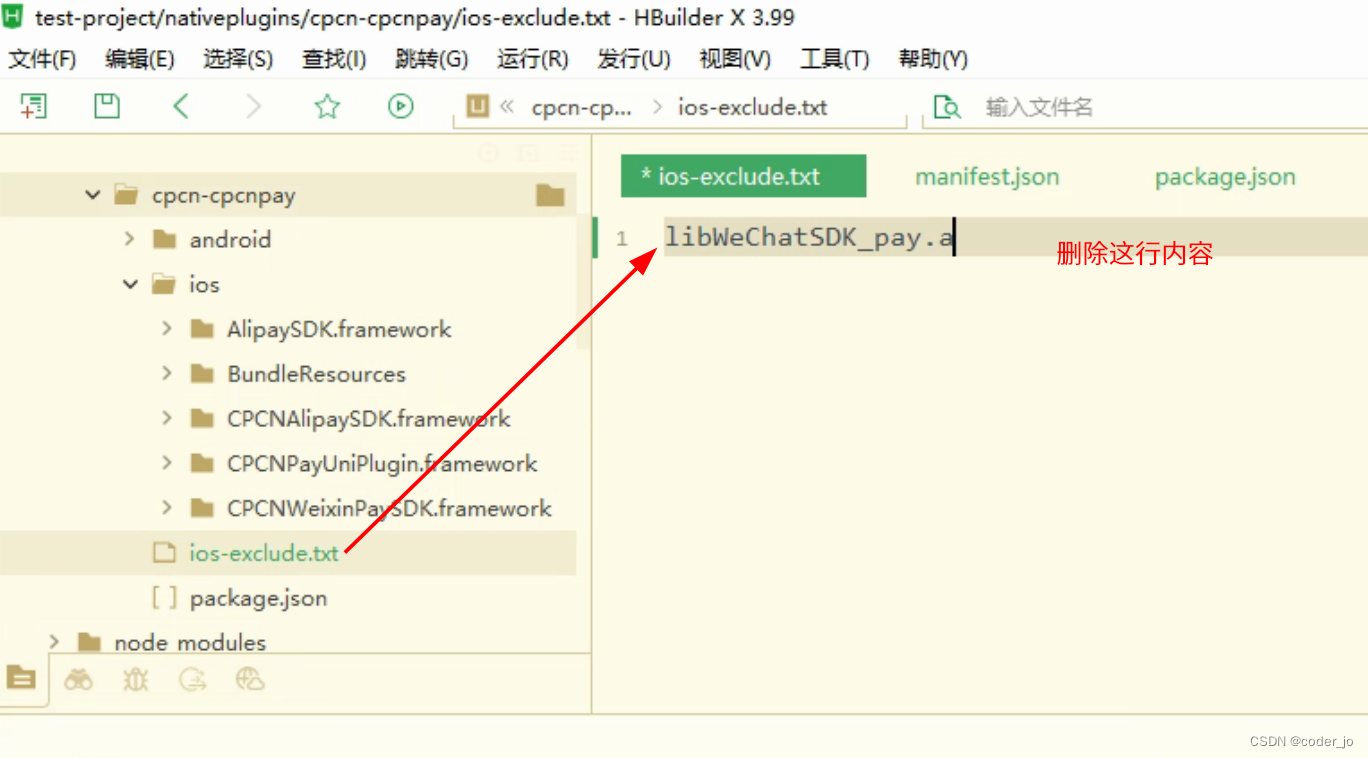Switch to the package.json editor tab
1368x758 pixels.
coord(1225,177)
